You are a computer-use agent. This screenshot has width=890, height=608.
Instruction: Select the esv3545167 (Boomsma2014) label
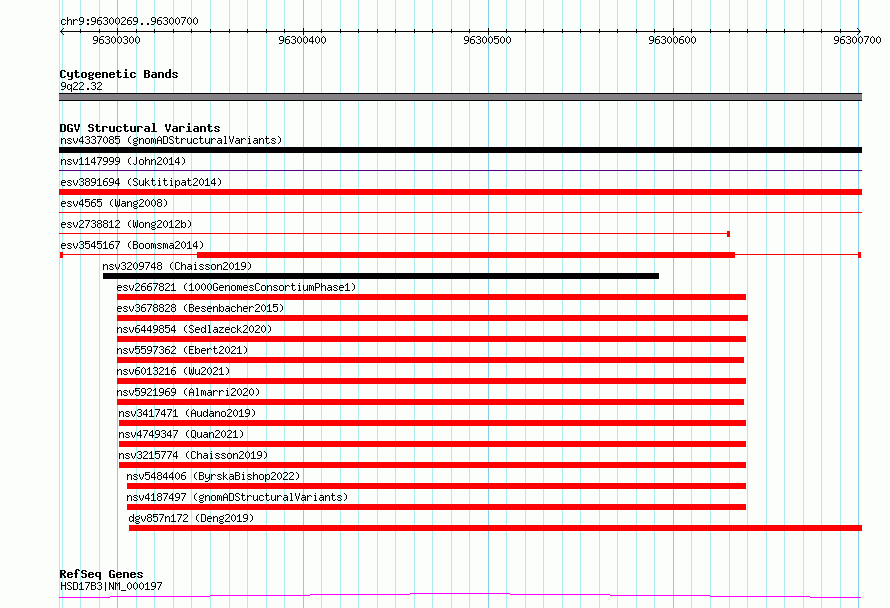pyautogui.click(x=132, y=245)
